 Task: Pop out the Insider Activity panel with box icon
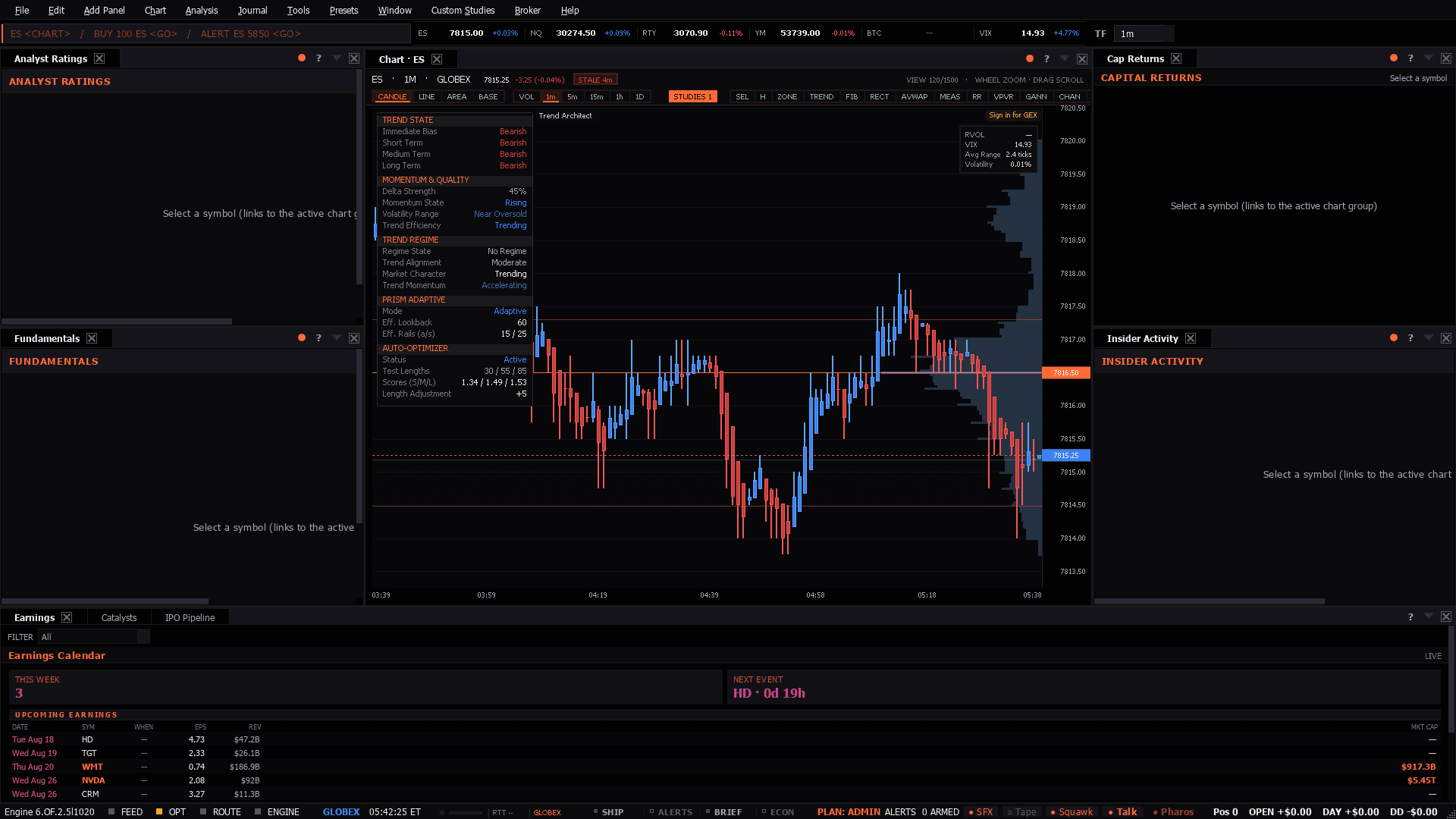click(x=1446, y=338)
